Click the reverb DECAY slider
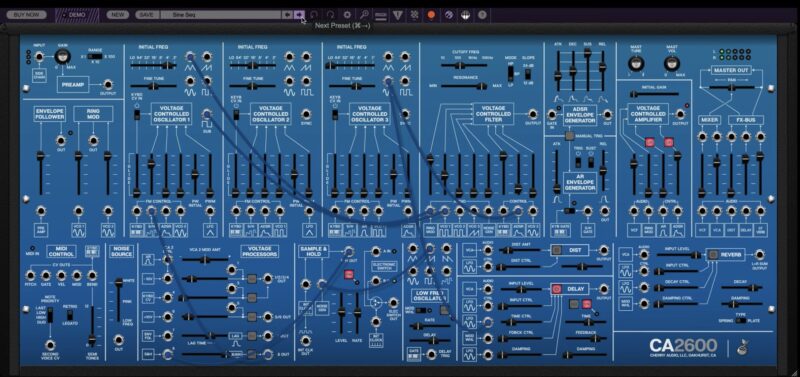Screen dimensions: 800x377 coord(742,288)
